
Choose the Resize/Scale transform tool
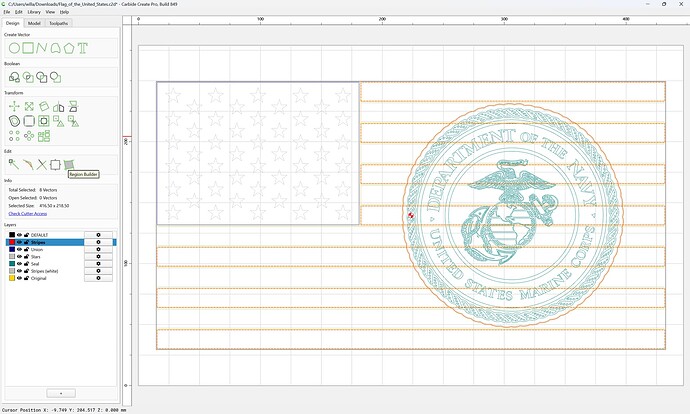[x=29, y=106]
